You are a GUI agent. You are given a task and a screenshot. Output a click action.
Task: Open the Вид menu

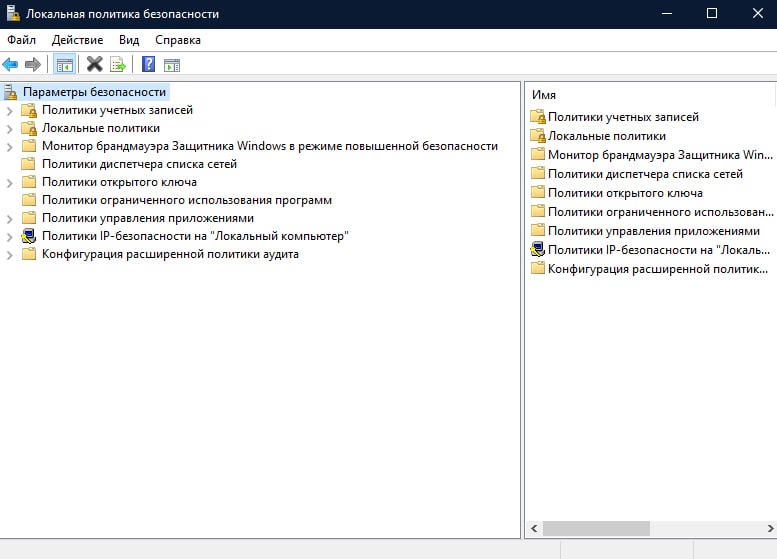coord(129,40)
